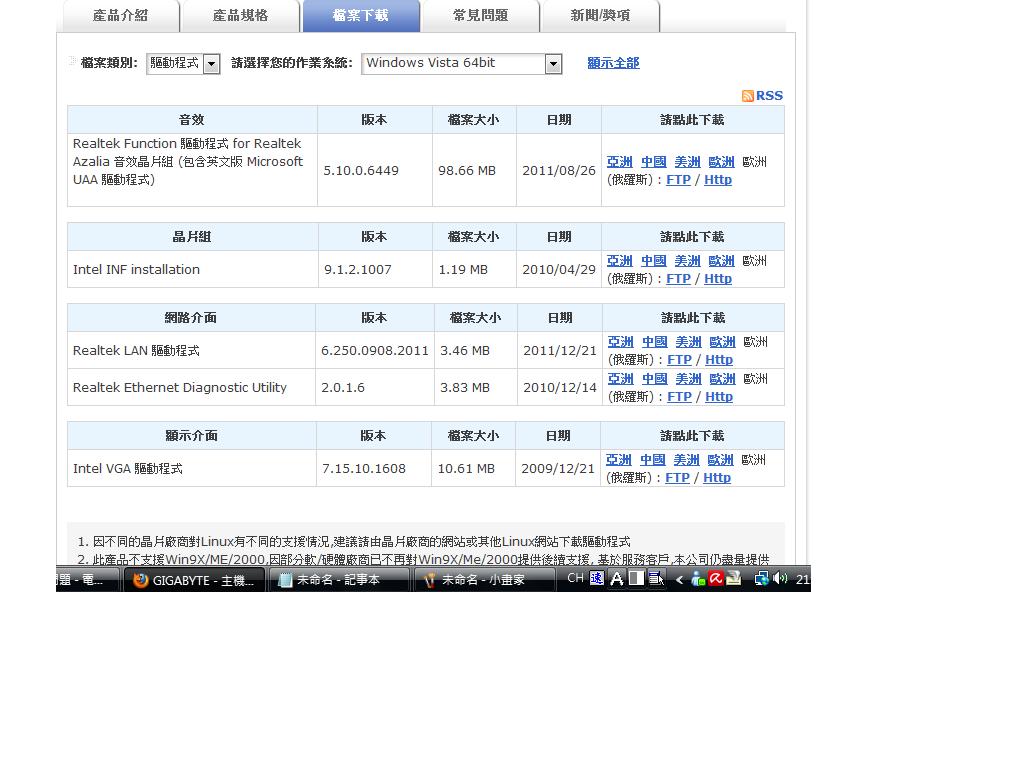
Task: Click 亞洲 link for Realtek Azalia audio driver
Action: point(620,161)
